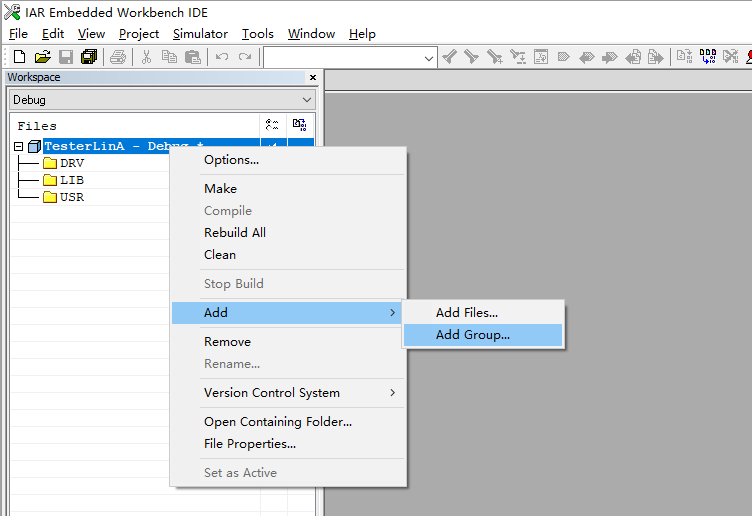752x516 pixels.
Task: Open the Tools menu
Action: tap(258, 34)
